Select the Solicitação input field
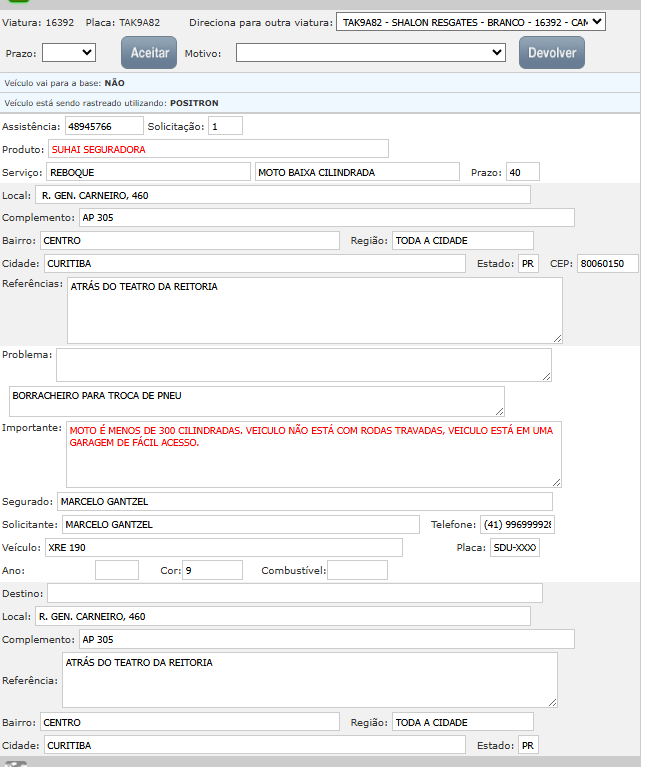 pos(225,126)
